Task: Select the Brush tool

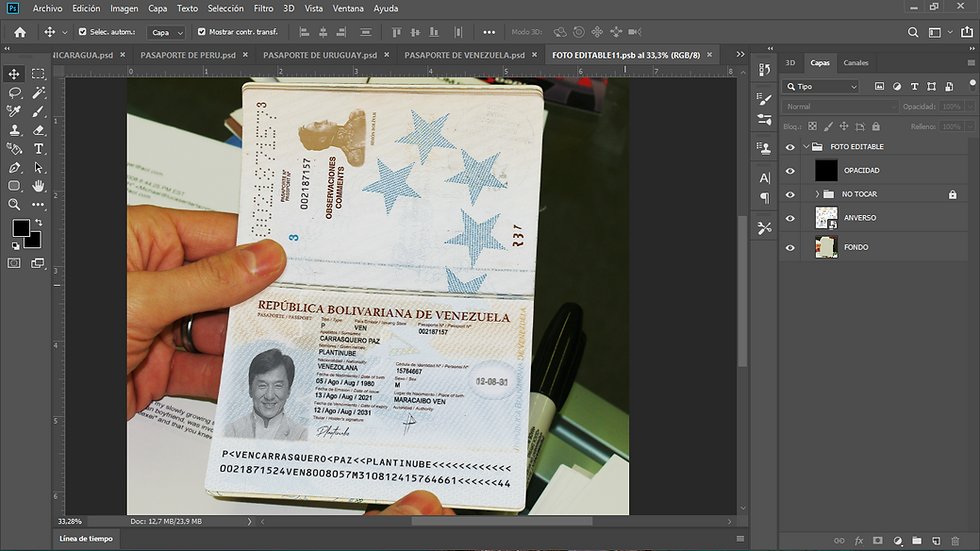Action: pyautogui.click(x=38, y=111)
